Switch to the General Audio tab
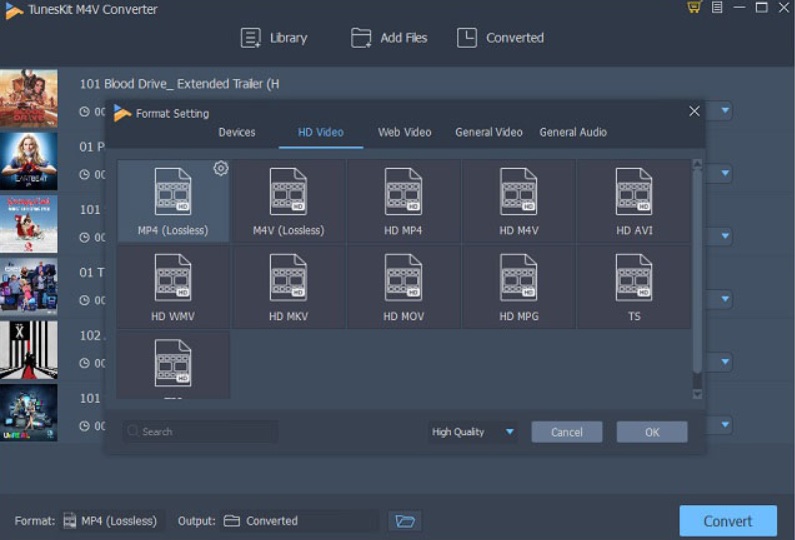The image size is (795, 540). pyautogui.click(x=573, y=132)
